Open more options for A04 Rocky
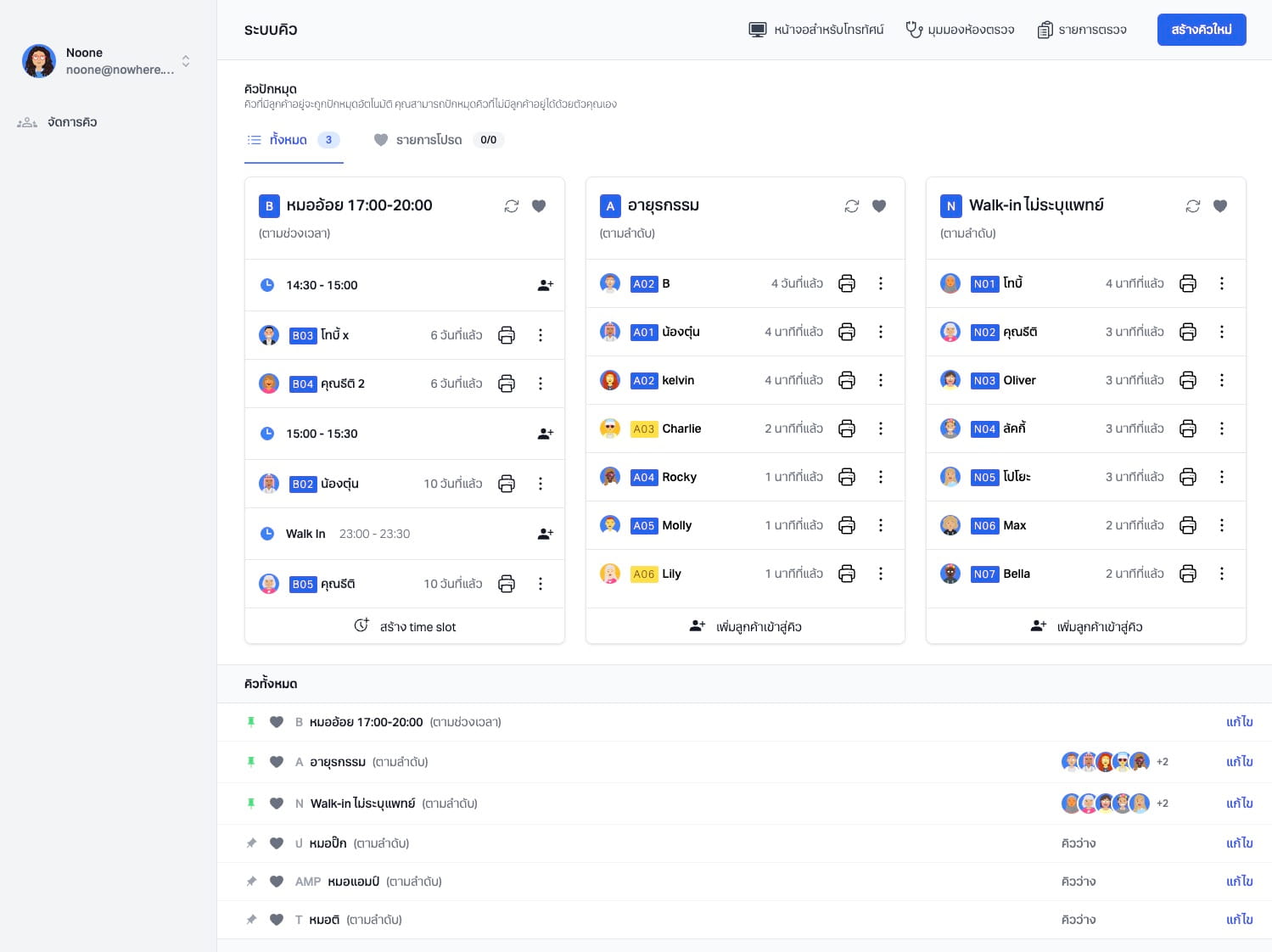The height and width of the screenshot is (952, 1272). [880, 477]
